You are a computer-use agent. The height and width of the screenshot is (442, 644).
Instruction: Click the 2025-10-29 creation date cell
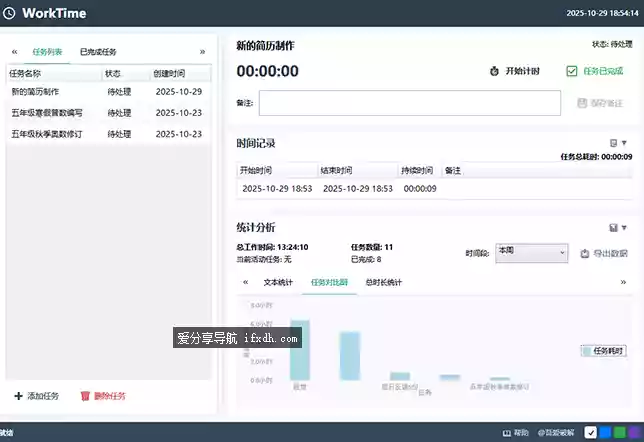pyautogui.click(x=179, y=92)
